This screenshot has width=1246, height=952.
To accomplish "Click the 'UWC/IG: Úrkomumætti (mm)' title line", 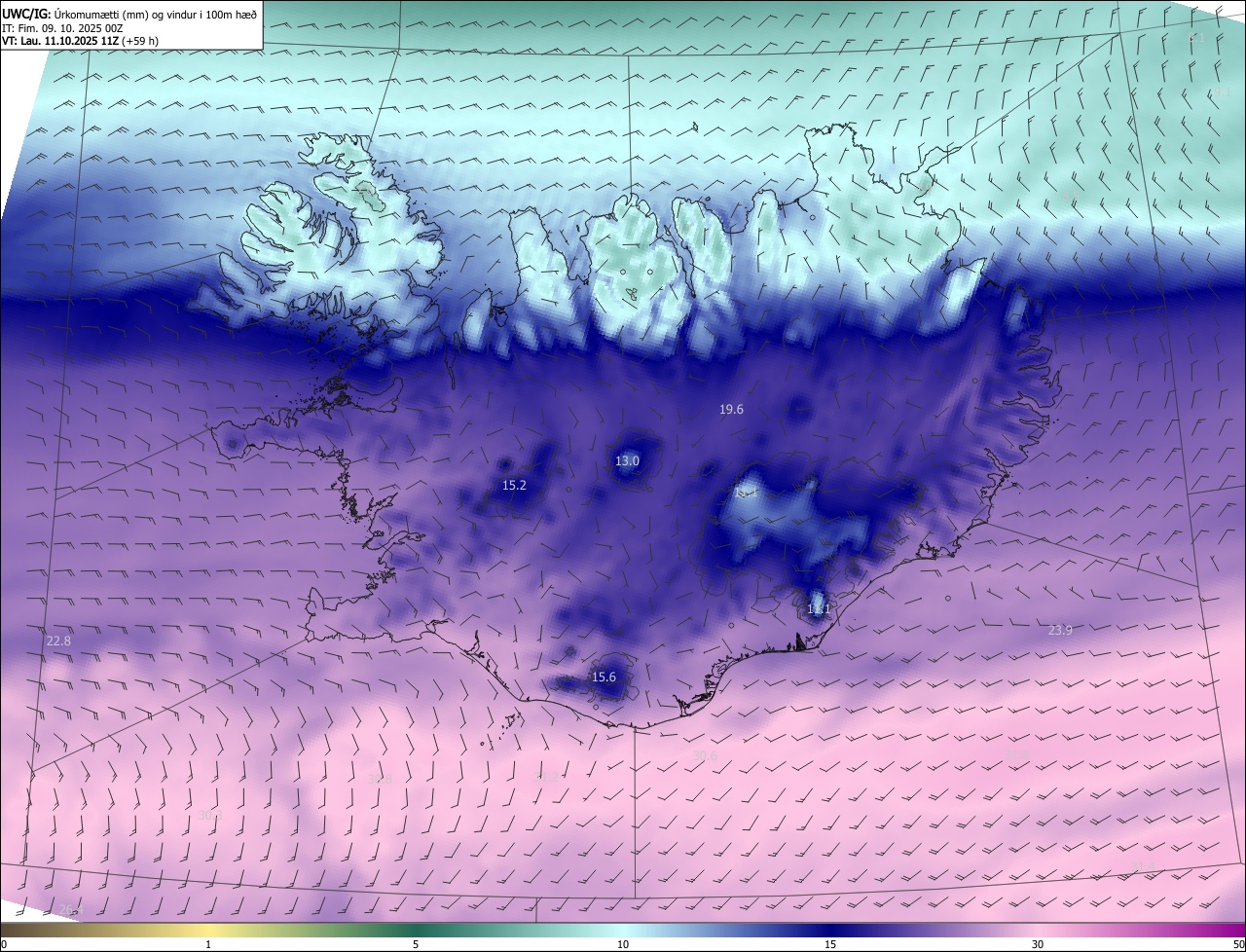I will (129, 13).
